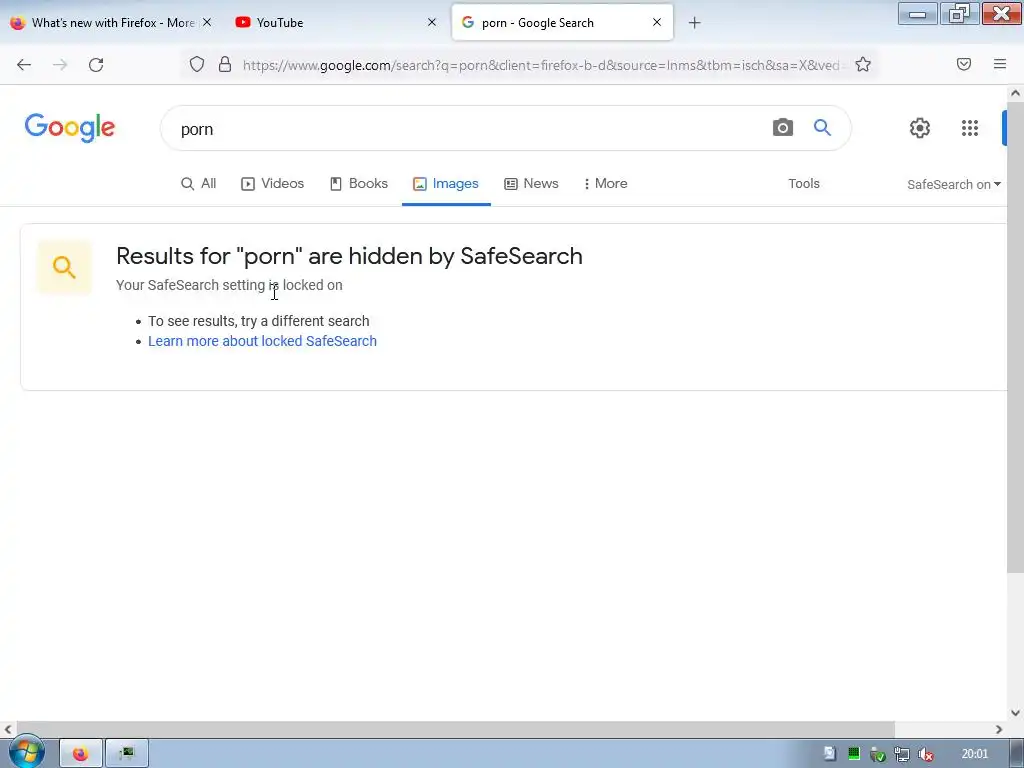Select the Videos search filter
The width and height of the screenshot is (1024, 768).
[272, 184]
